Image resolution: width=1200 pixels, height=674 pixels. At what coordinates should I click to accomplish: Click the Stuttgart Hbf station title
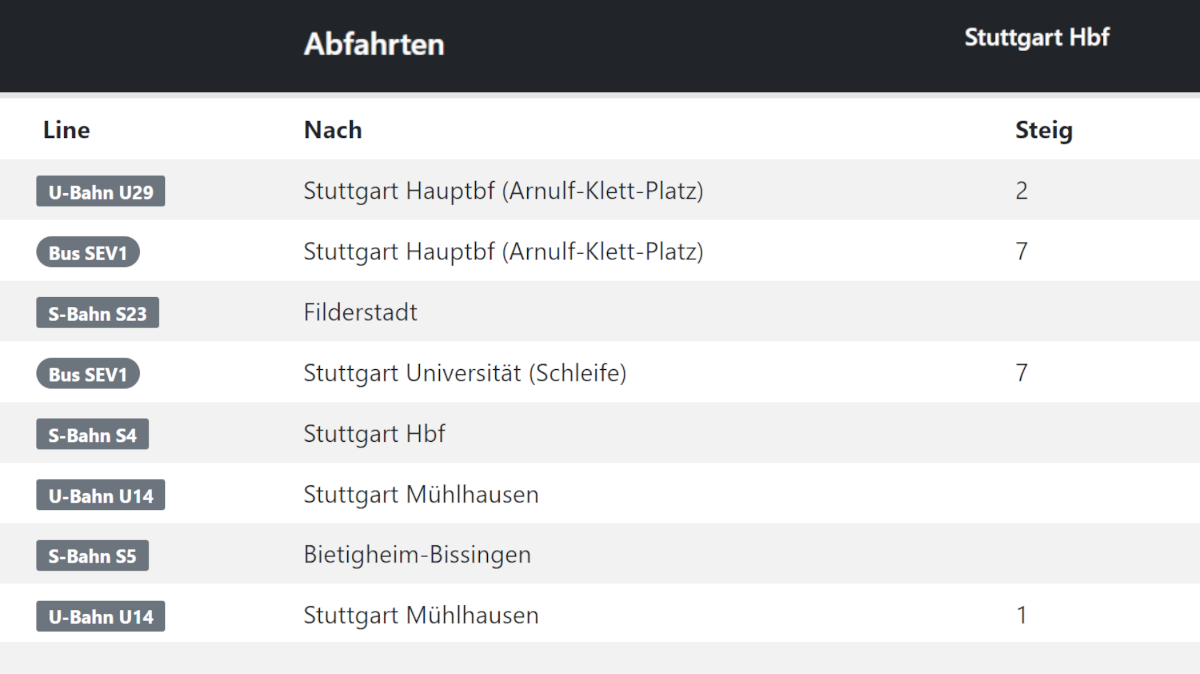[x=1037, y=37]
